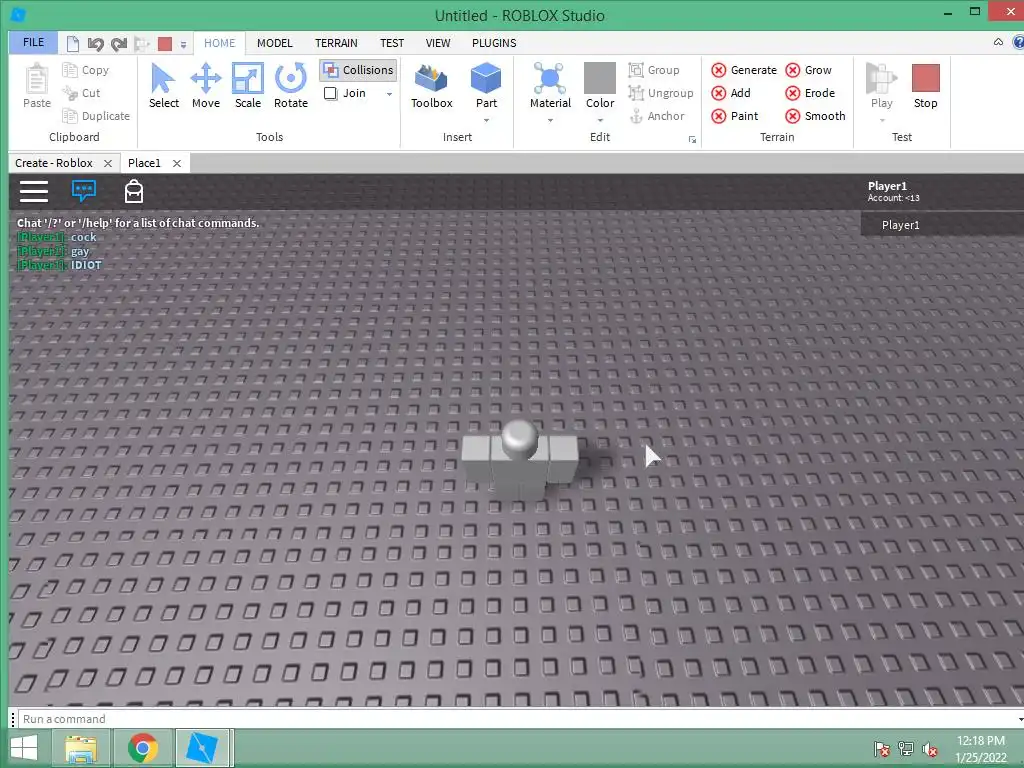Expand the Play dropdown arrow
Screen dimensions: 1024x768
(882, 120)
